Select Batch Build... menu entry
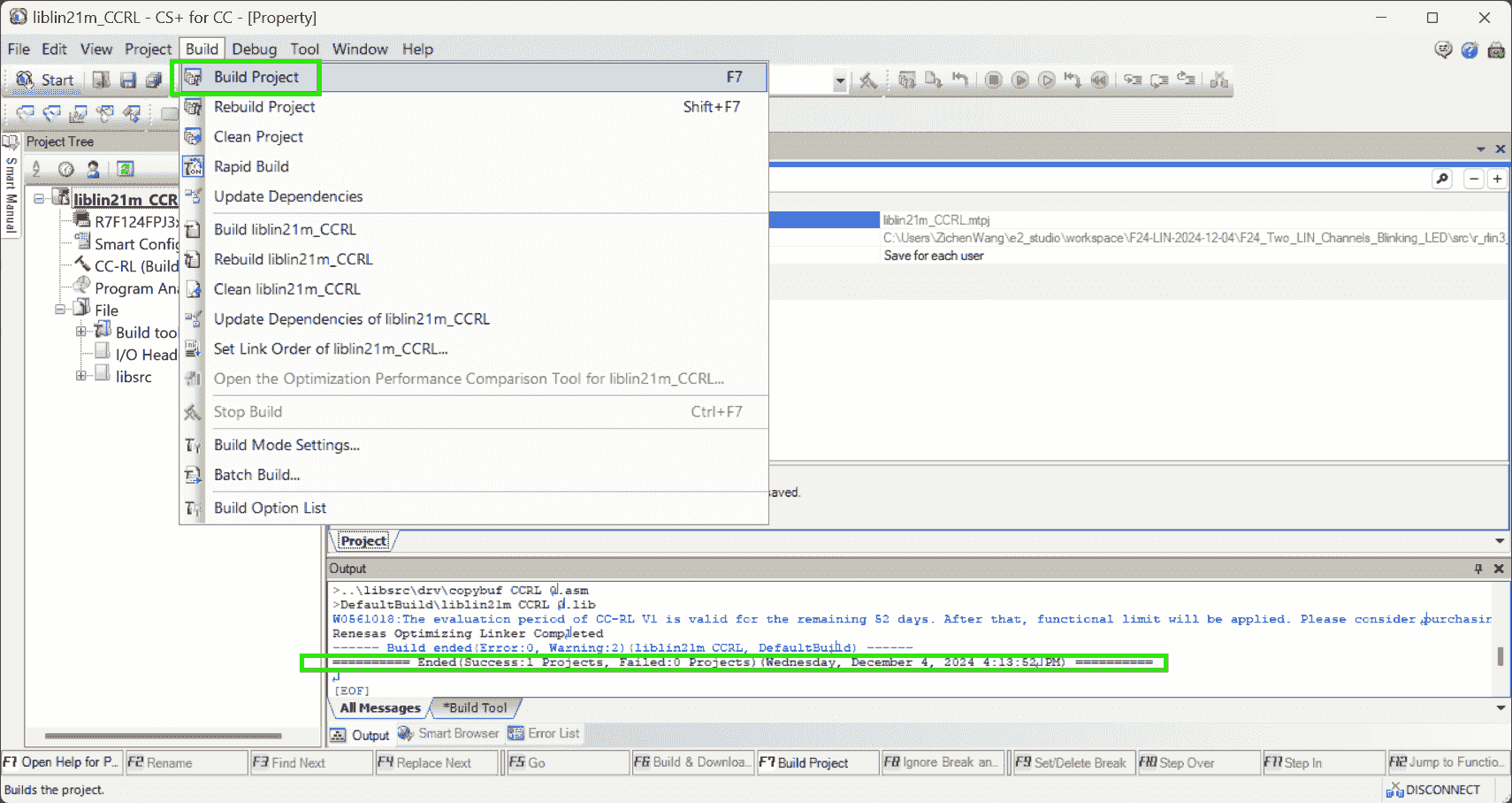 (256, 475)
